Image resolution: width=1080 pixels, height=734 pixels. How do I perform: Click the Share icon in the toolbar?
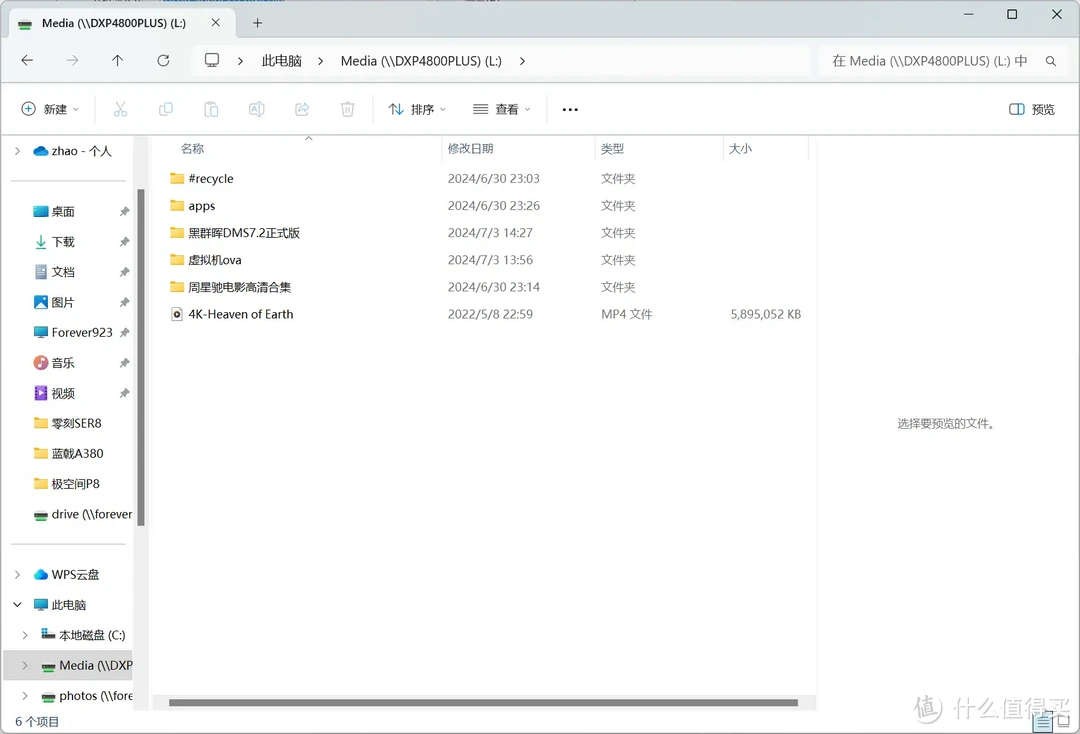[301, 108]
